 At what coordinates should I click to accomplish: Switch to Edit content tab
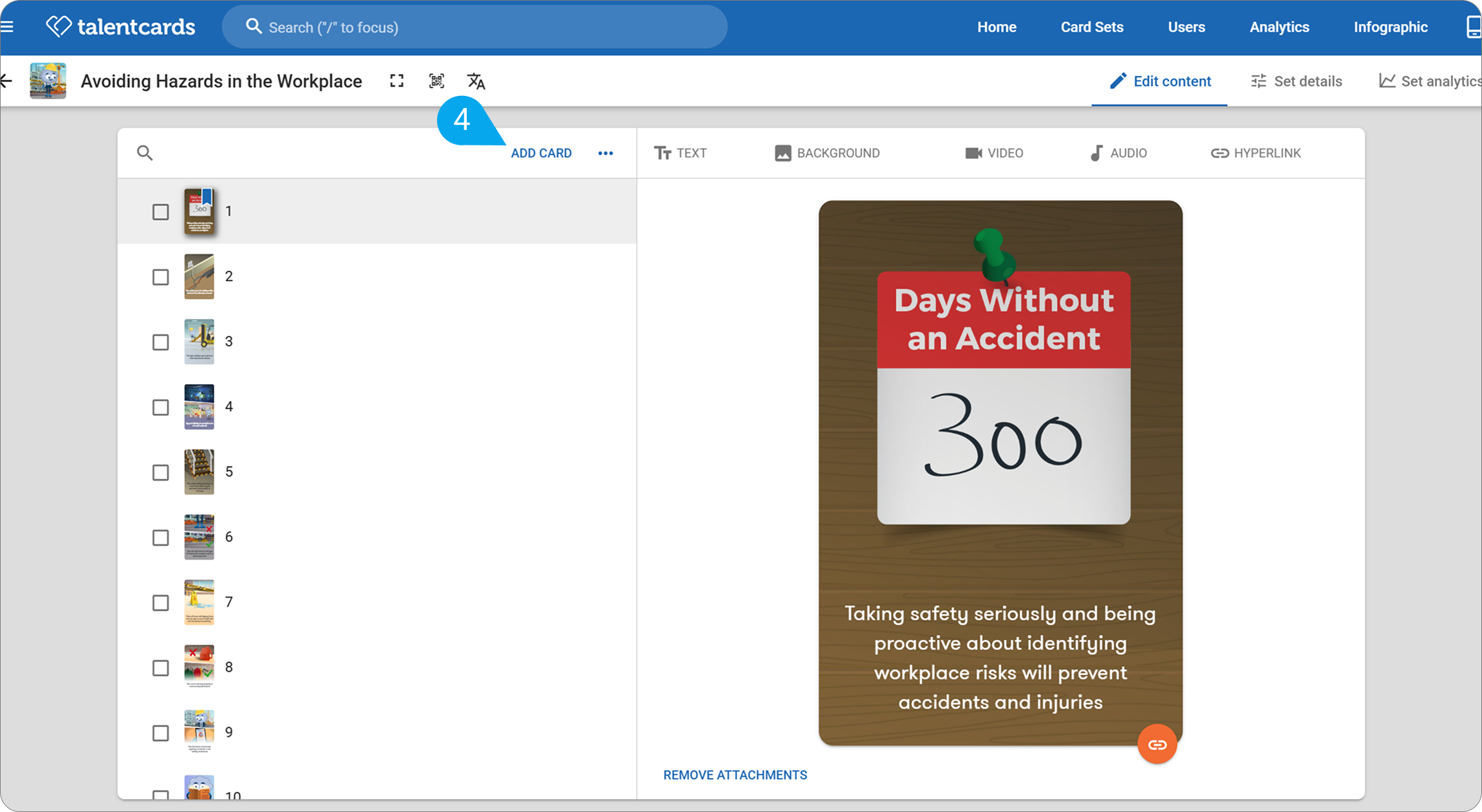pos(1160,81)
